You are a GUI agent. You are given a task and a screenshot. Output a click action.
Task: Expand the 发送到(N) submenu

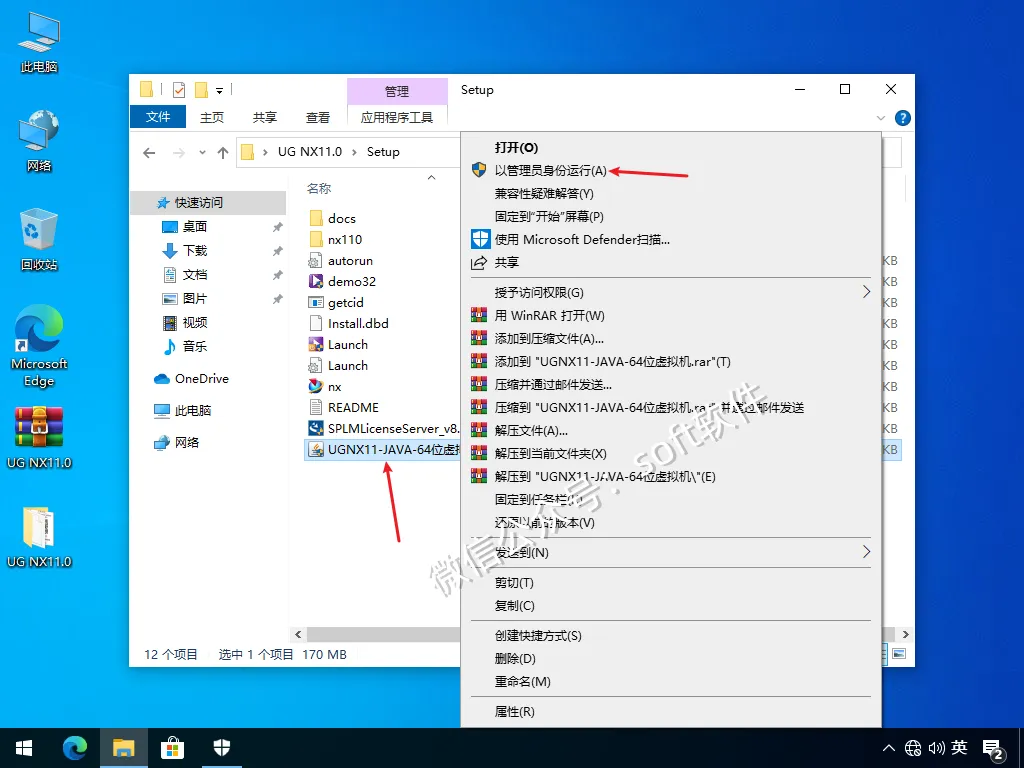coord(671,552)
